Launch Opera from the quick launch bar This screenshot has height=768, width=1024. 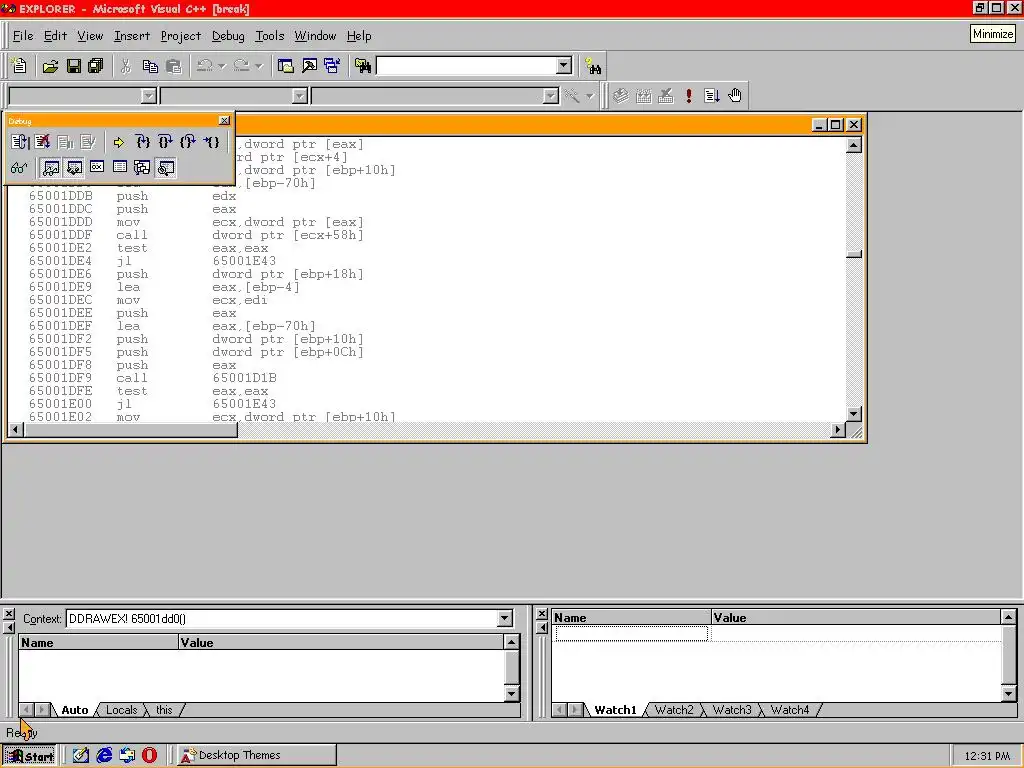click(x=150, y=756)
